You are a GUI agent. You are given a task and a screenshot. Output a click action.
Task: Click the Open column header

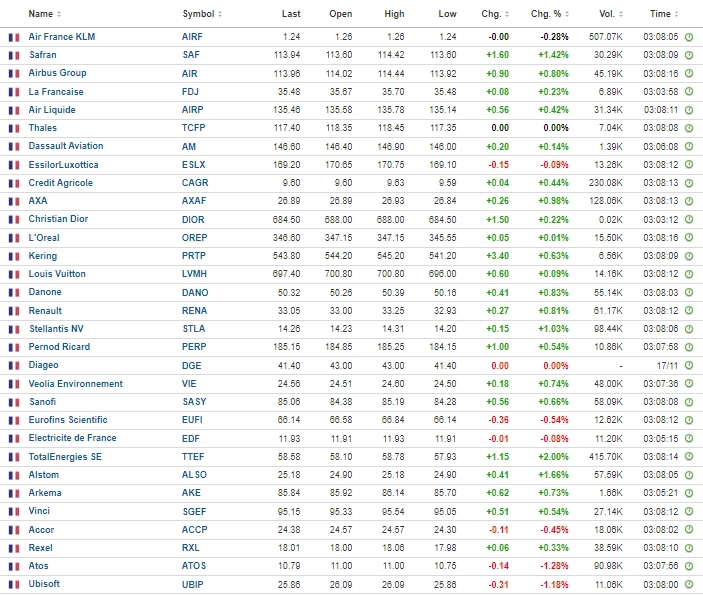coord(341,14)
